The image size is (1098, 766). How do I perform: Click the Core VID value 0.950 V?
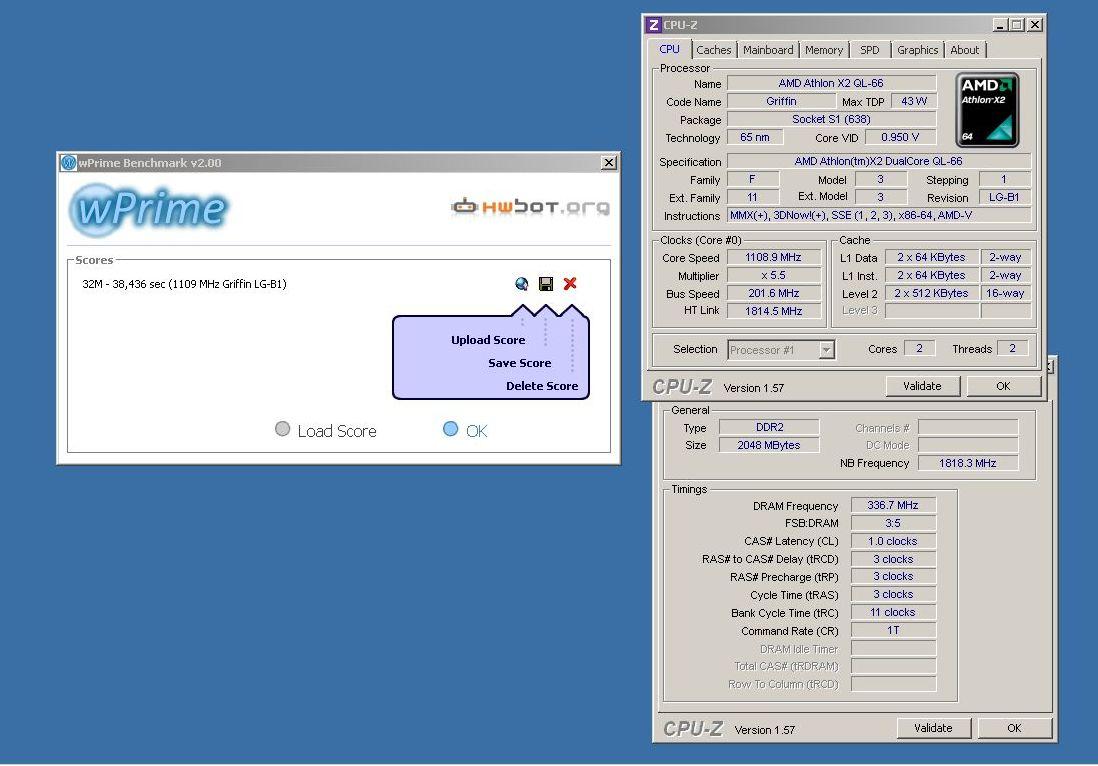coord(901,137)
